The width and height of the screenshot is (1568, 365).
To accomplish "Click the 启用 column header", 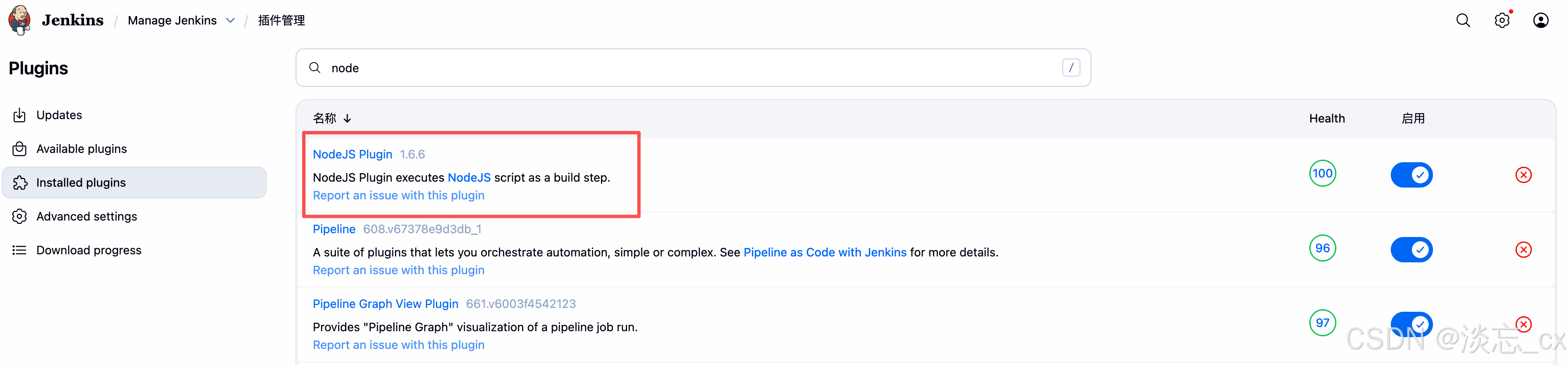I will (1413, 118).
